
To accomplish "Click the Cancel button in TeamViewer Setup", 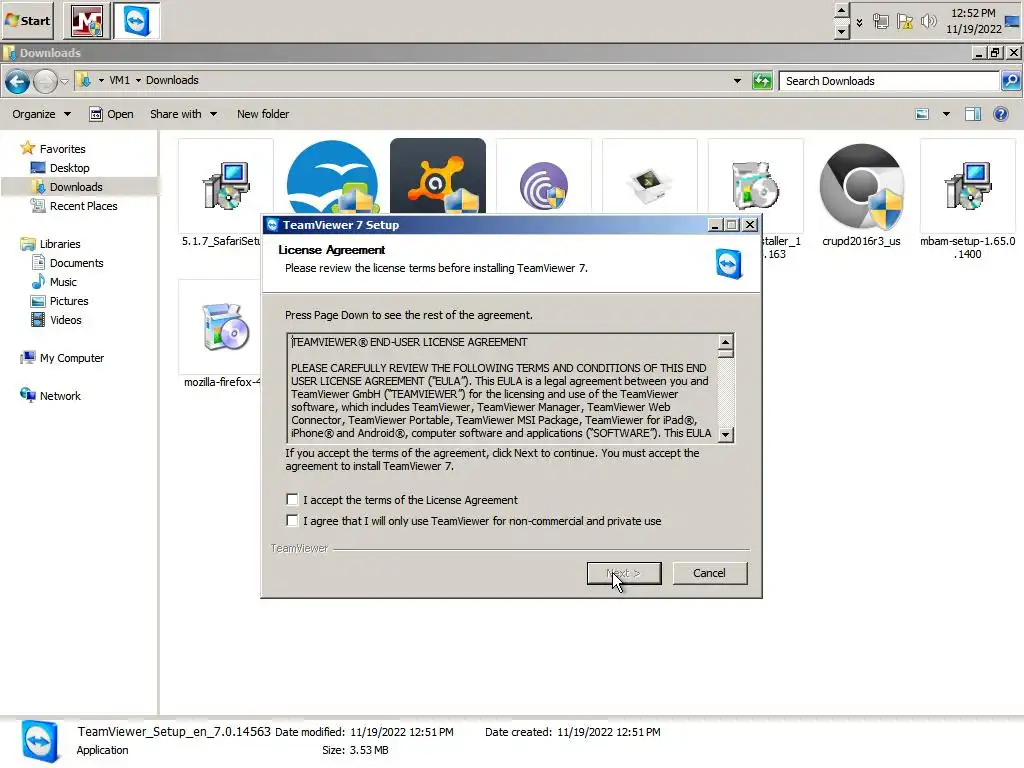I will [709, 573].
